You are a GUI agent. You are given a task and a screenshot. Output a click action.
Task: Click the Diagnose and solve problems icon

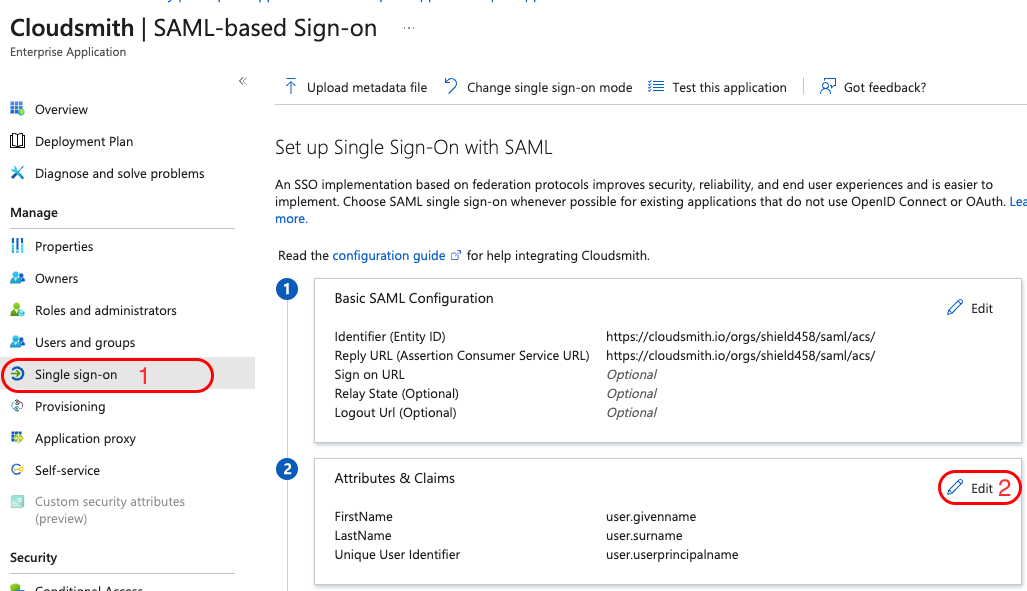tap(17, 173)
